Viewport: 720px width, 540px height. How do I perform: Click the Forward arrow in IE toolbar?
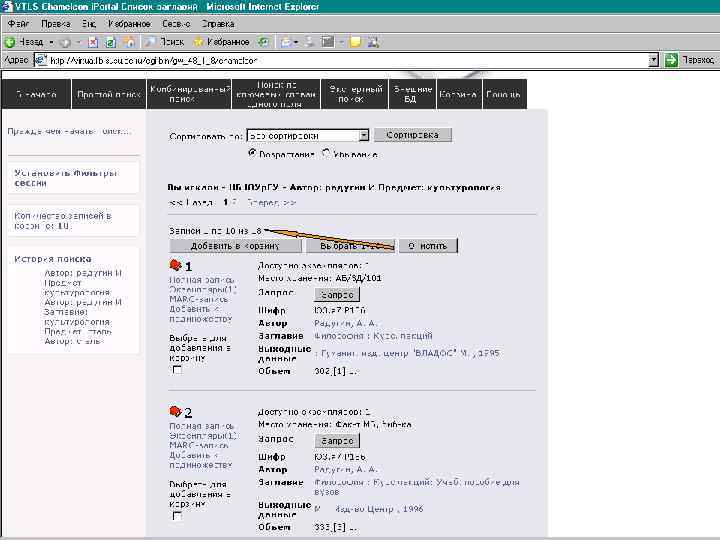tap(66, 42)
